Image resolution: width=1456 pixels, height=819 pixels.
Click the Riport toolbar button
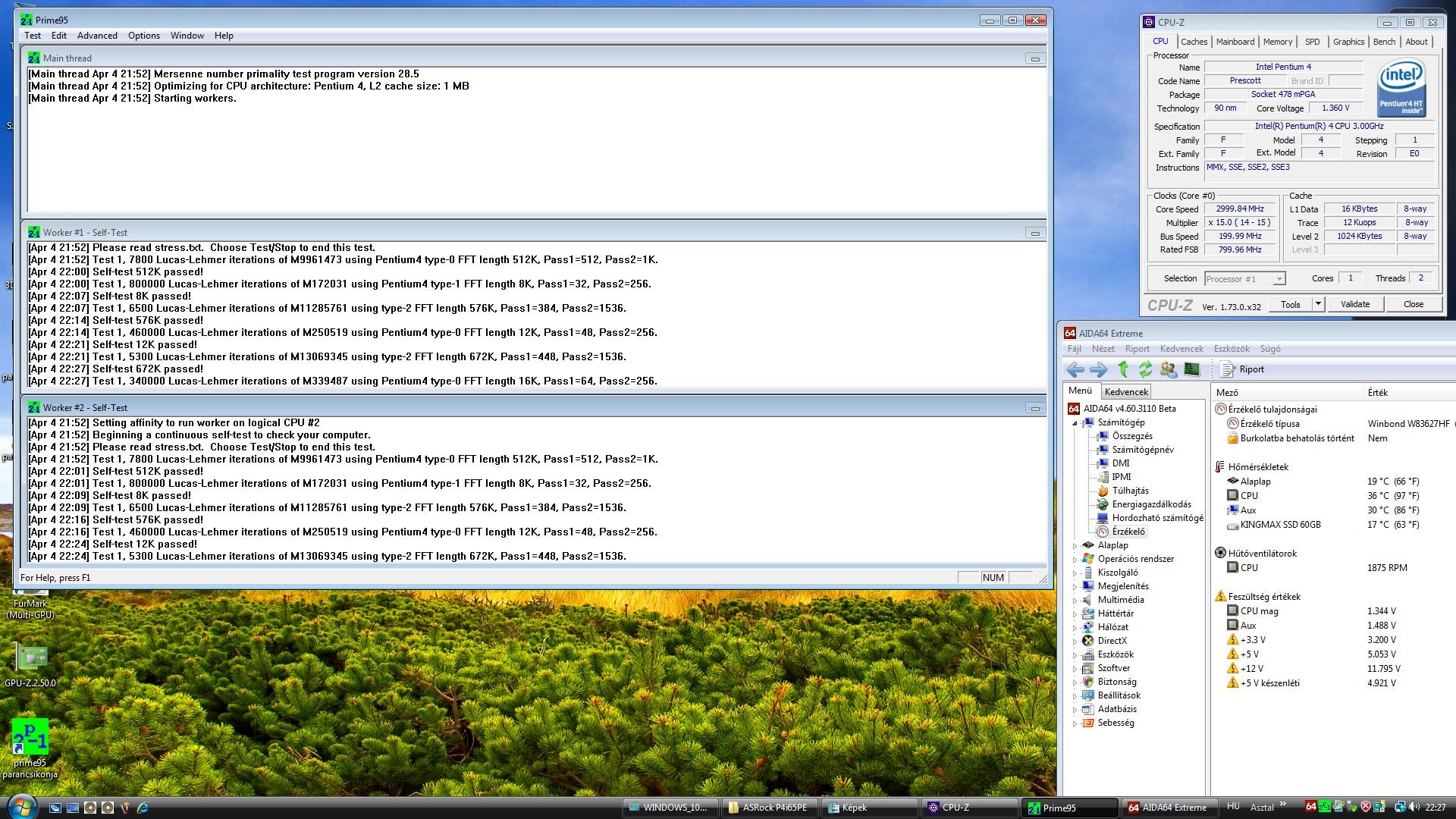(x=1244, y=369)
